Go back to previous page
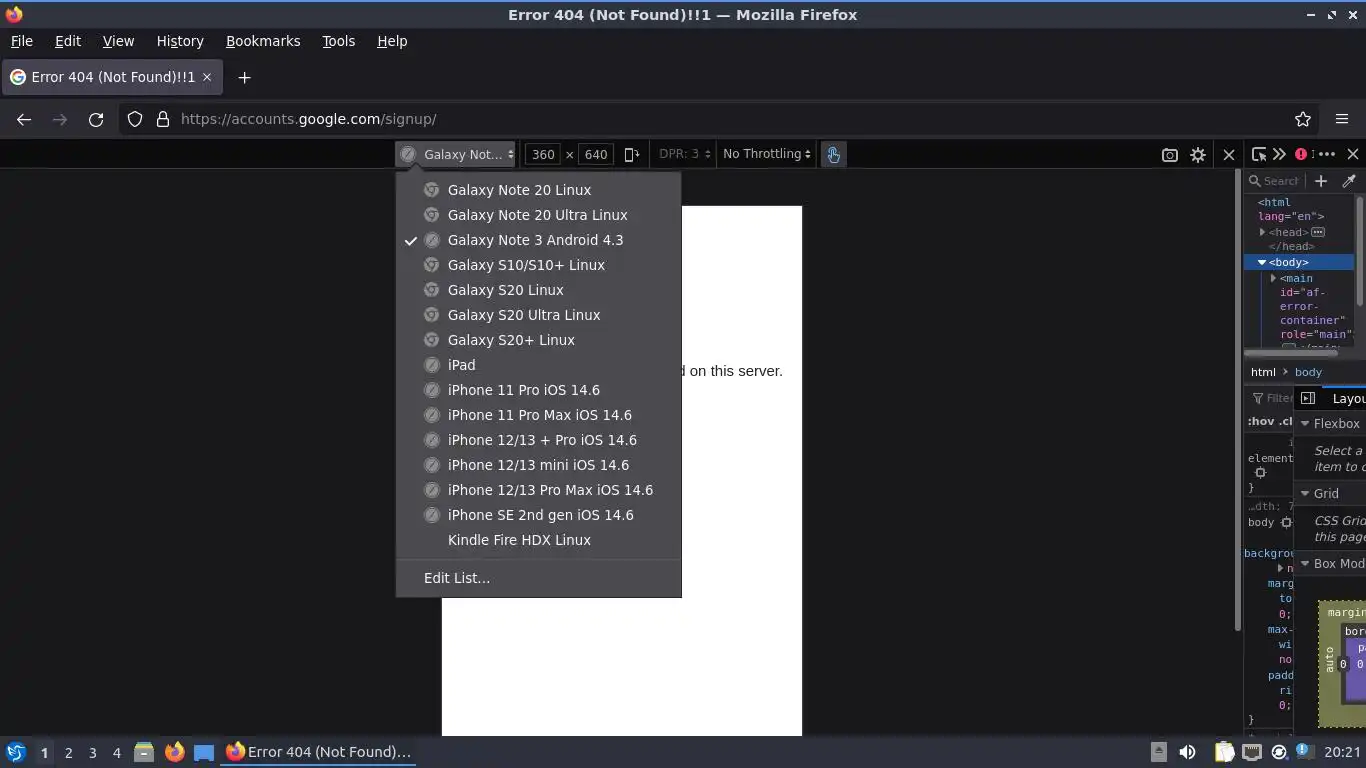Viewport: 1366px width, 768px height. [24, 119]
